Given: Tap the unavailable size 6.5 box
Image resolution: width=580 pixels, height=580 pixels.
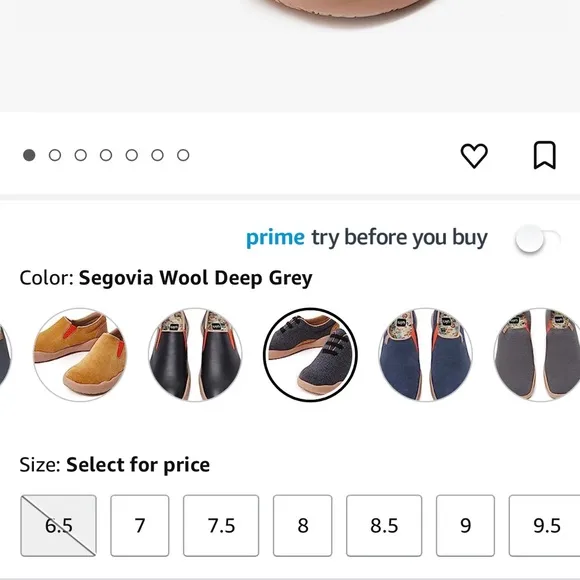Looking at the screenshot, I should click(x=58, y=525).
